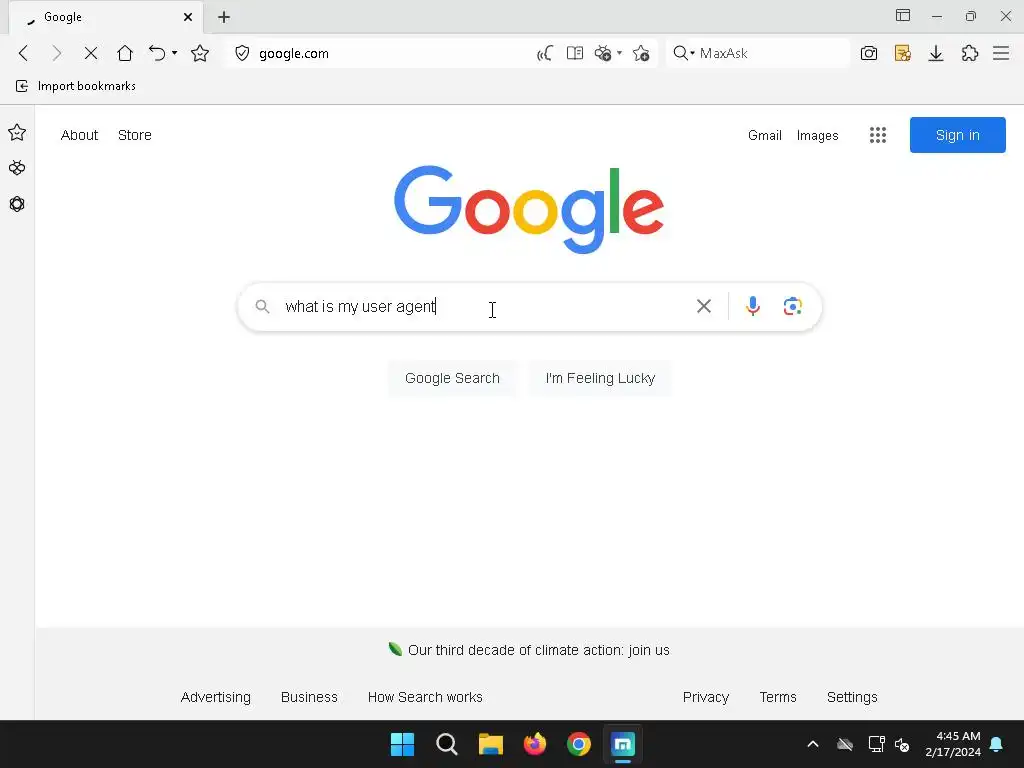Click the Google Search button
This screenshot has height=768, width=1024.
tap(452, 378)
